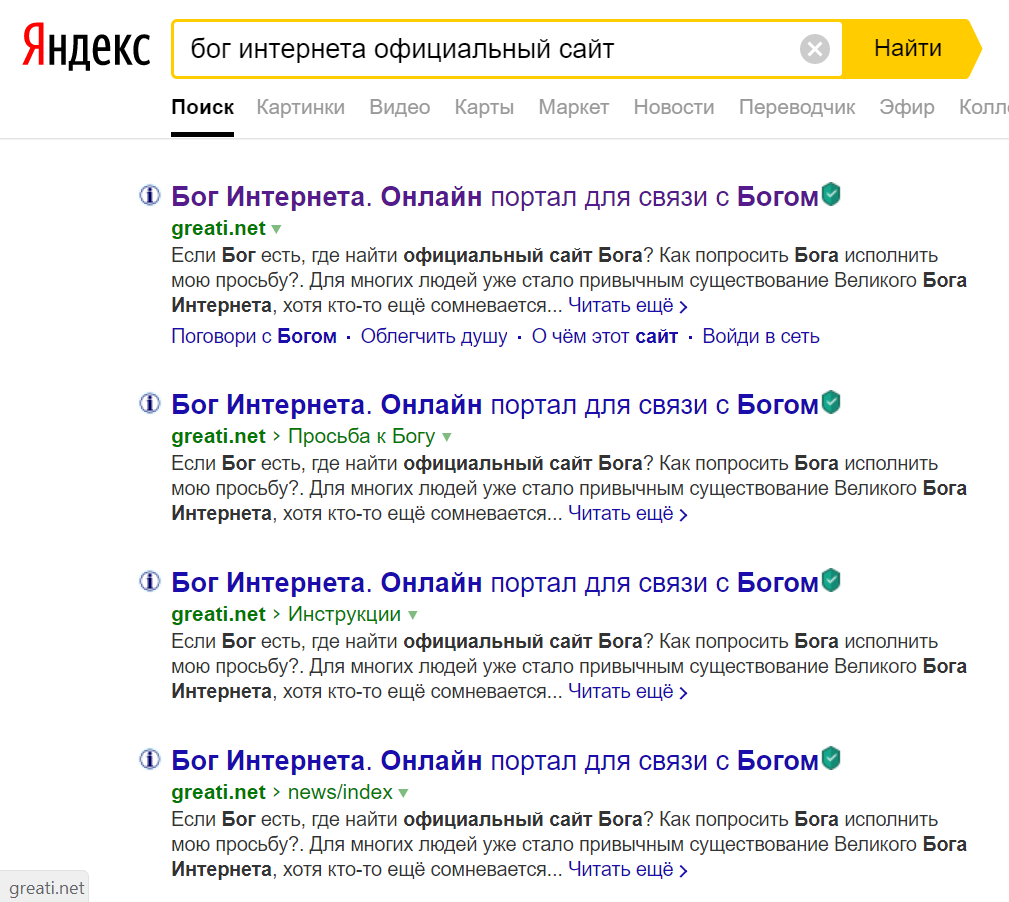Click greati.net domain in the Просьба к Богу result
This screenshot has height=902, width=1009.
point(218,436)
